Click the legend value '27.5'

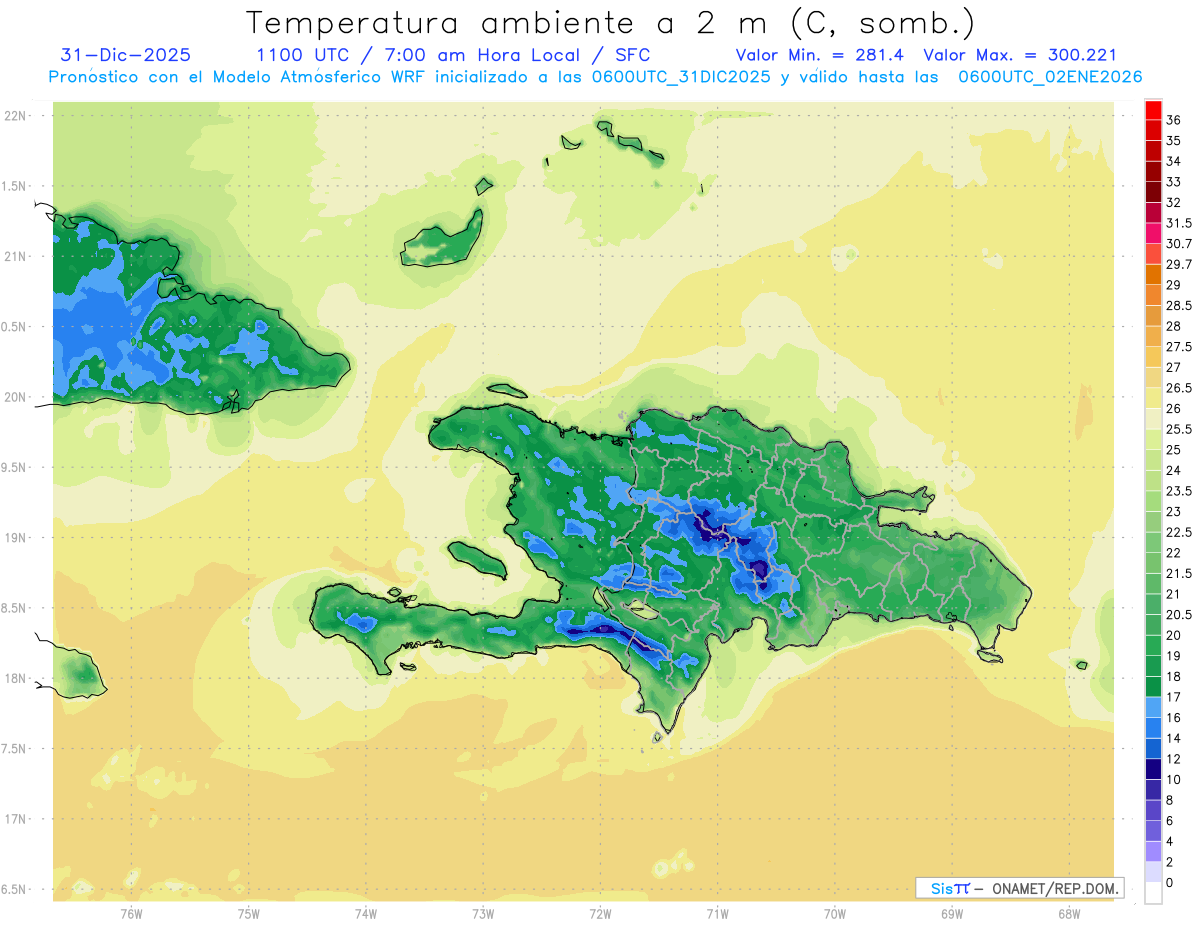pos(1179,347)
